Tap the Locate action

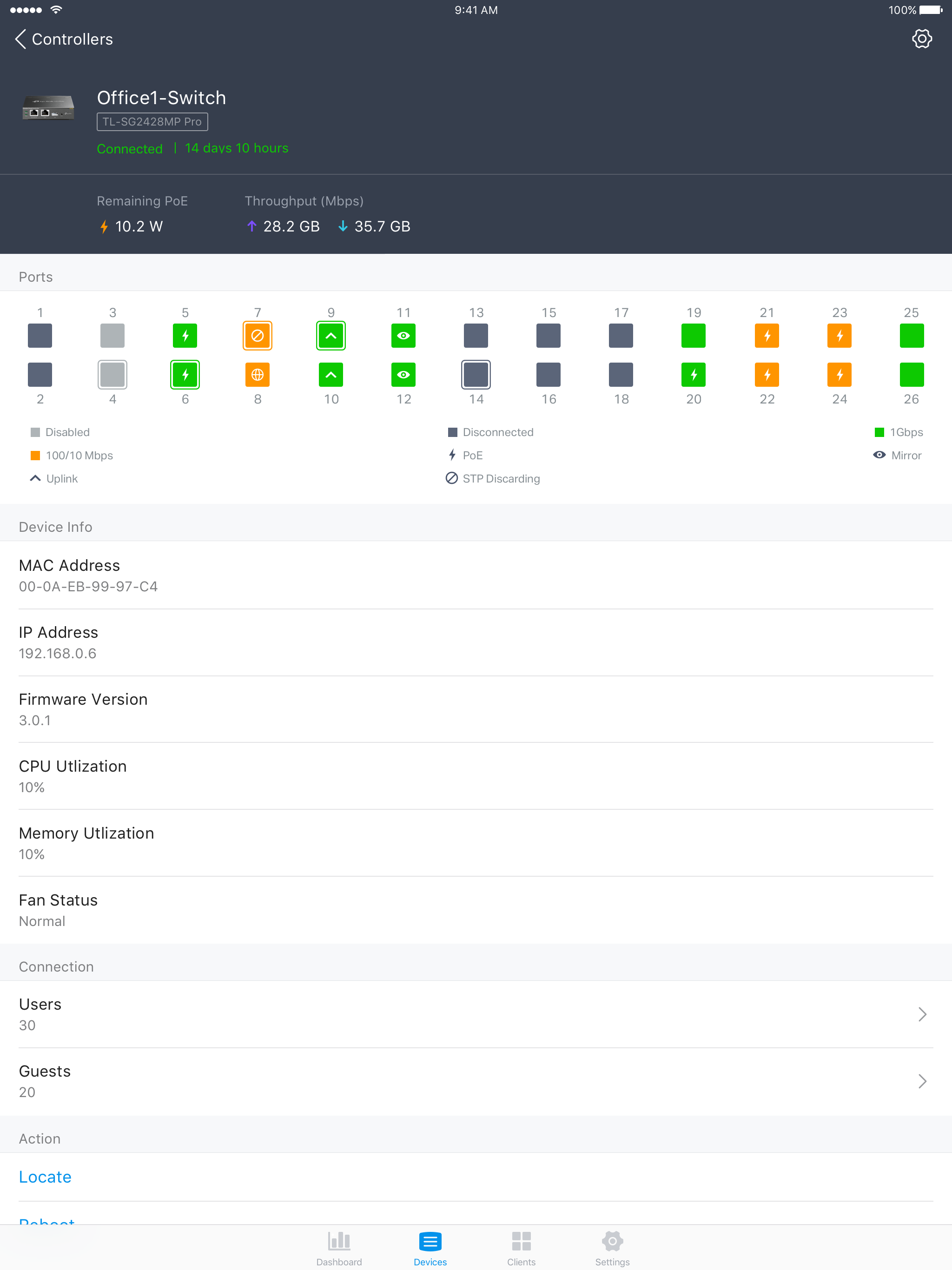46,1177
